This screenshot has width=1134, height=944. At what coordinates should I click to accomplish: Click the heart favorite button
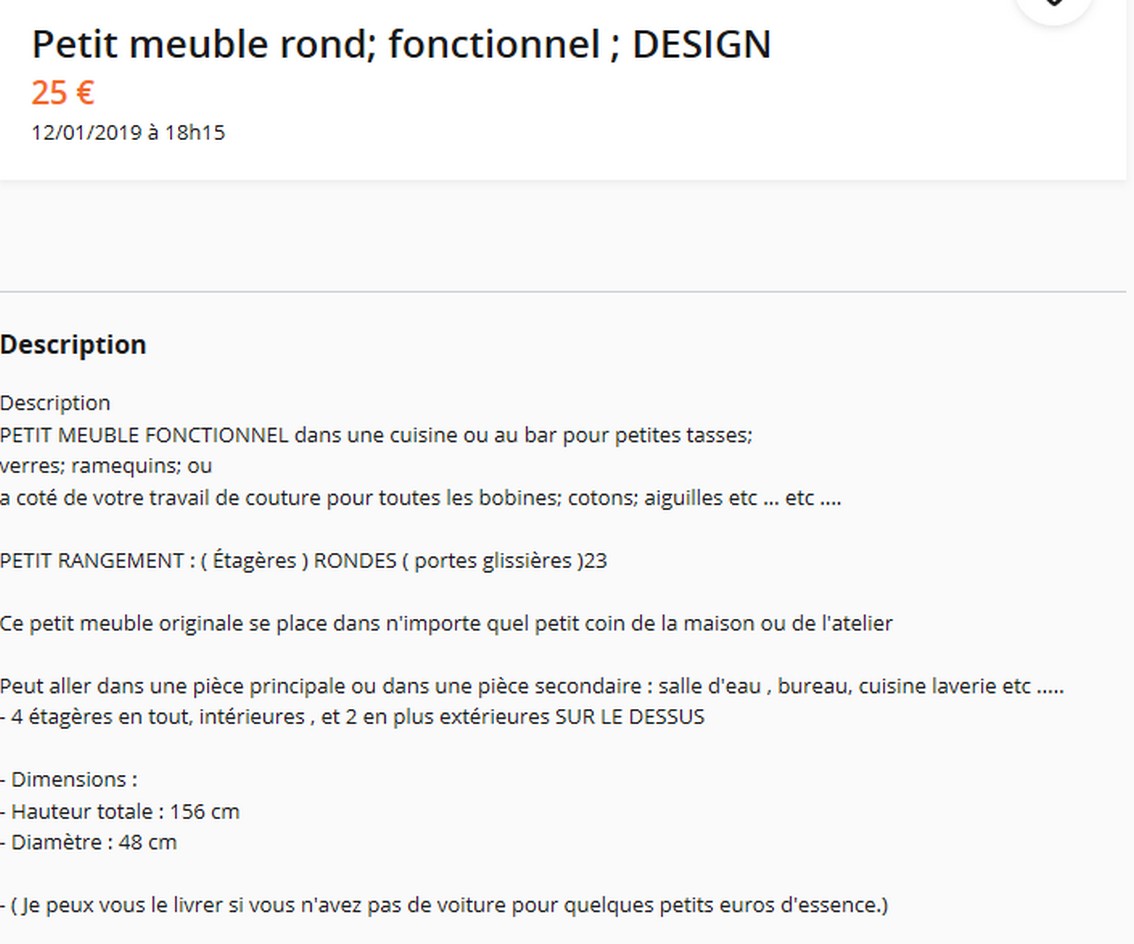click(x=1053, y=6)
